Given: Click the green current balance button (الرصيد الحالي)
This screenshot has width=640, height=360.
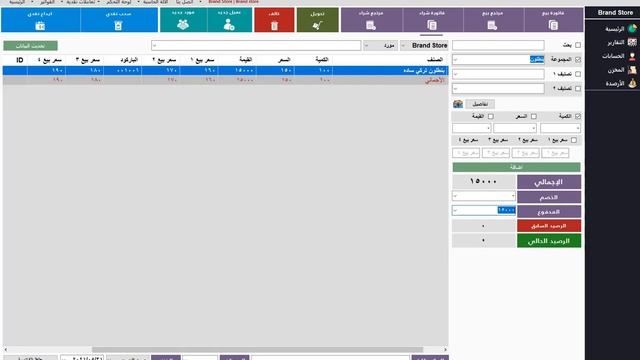Looking at the screenshot, I should click(549, 241).
